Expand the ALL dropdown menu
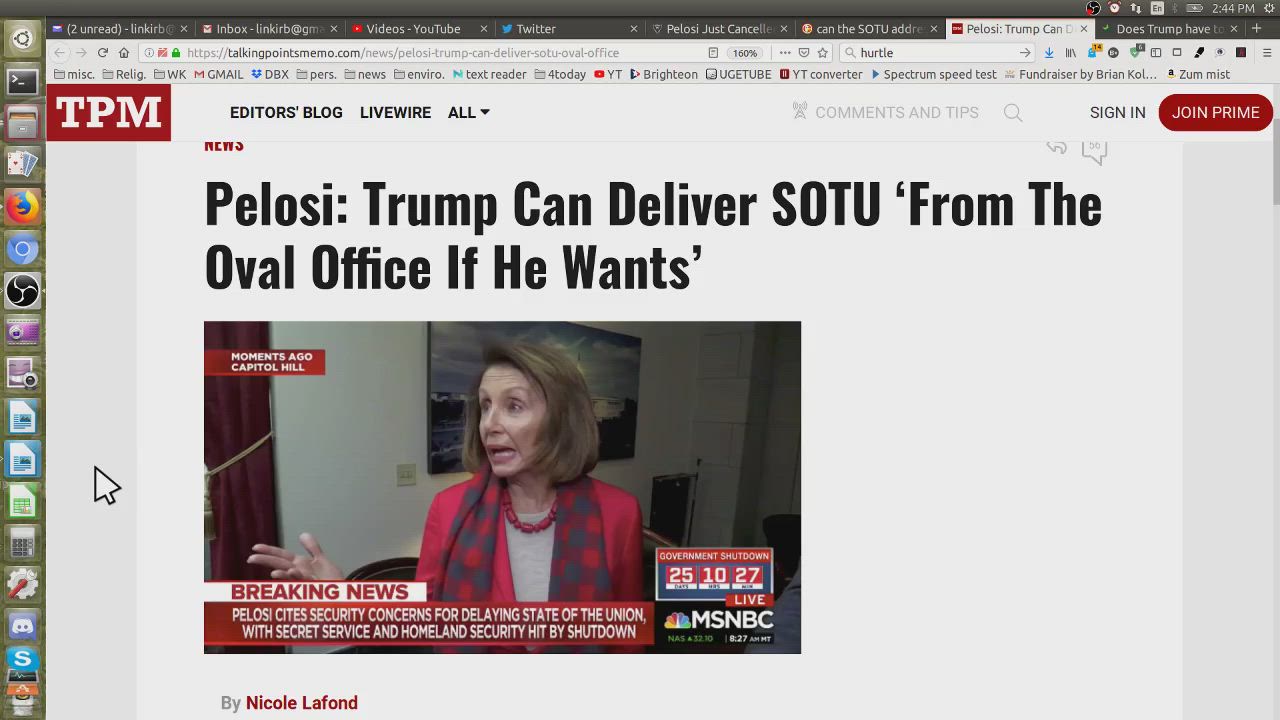 coord(469,113)
